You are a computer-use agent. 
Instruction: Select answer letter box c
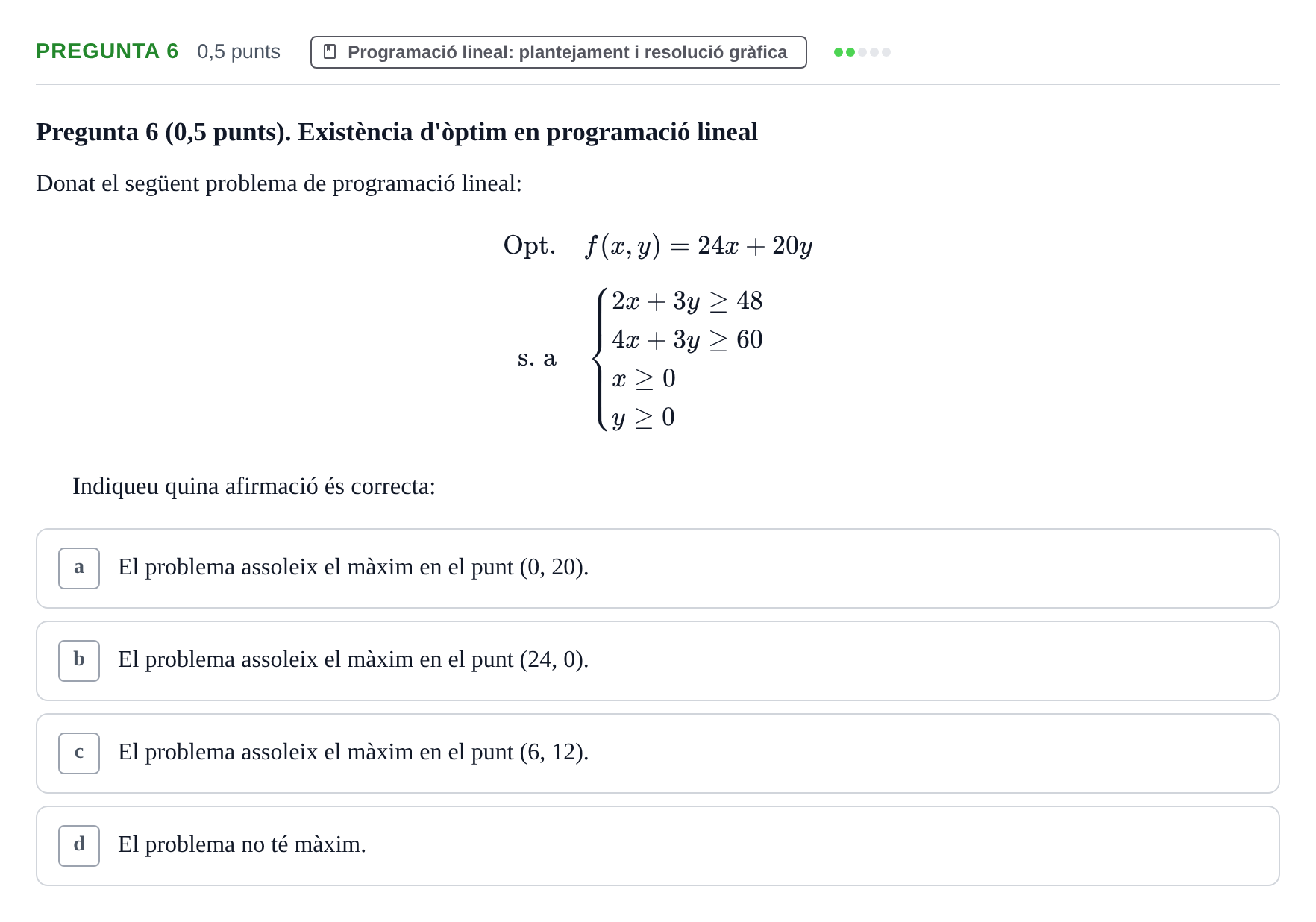[79, 753]
